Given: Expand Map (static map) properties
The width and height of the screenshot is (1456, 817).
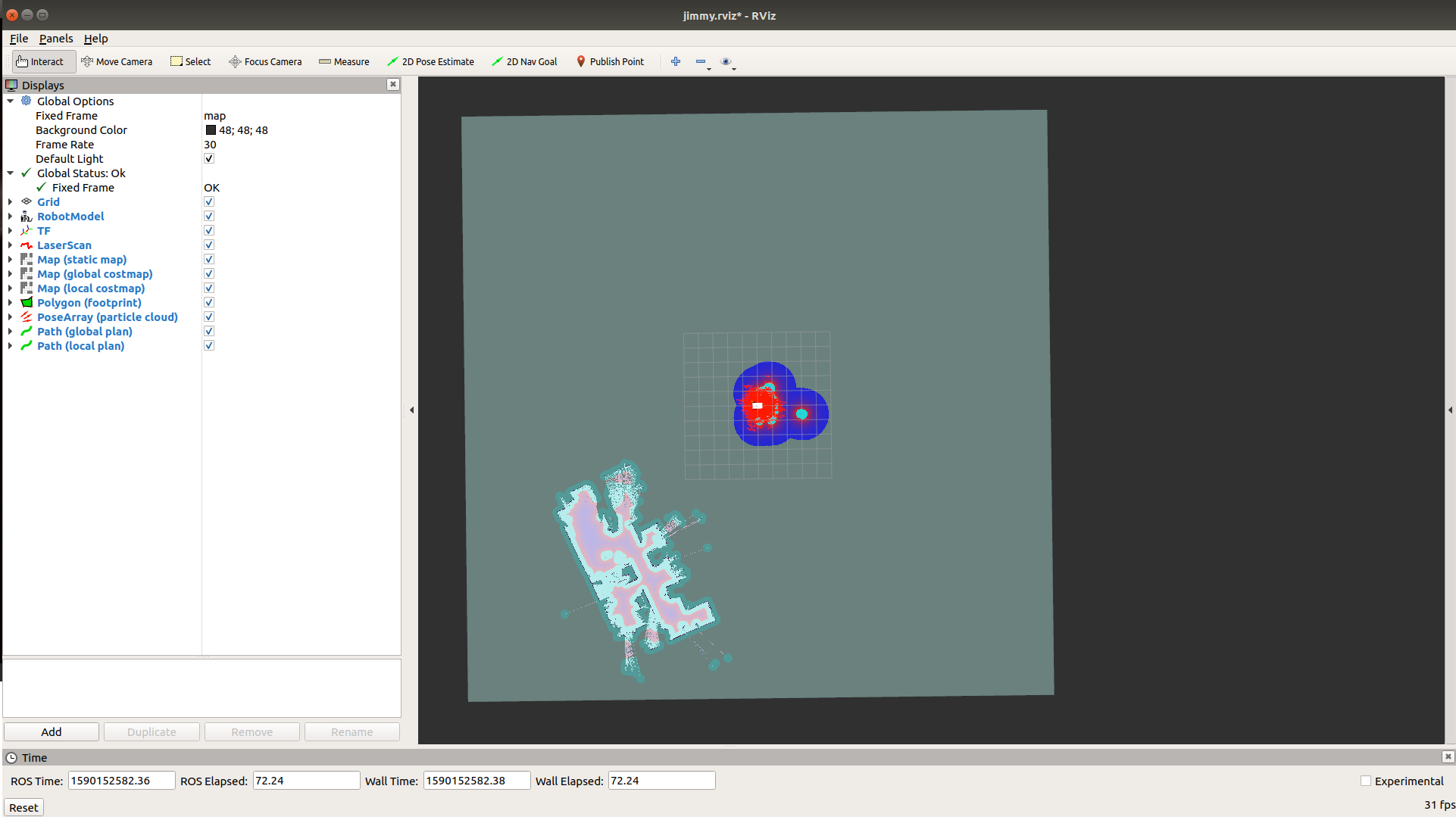Looking at the screenshot, I should coord(11,259).
